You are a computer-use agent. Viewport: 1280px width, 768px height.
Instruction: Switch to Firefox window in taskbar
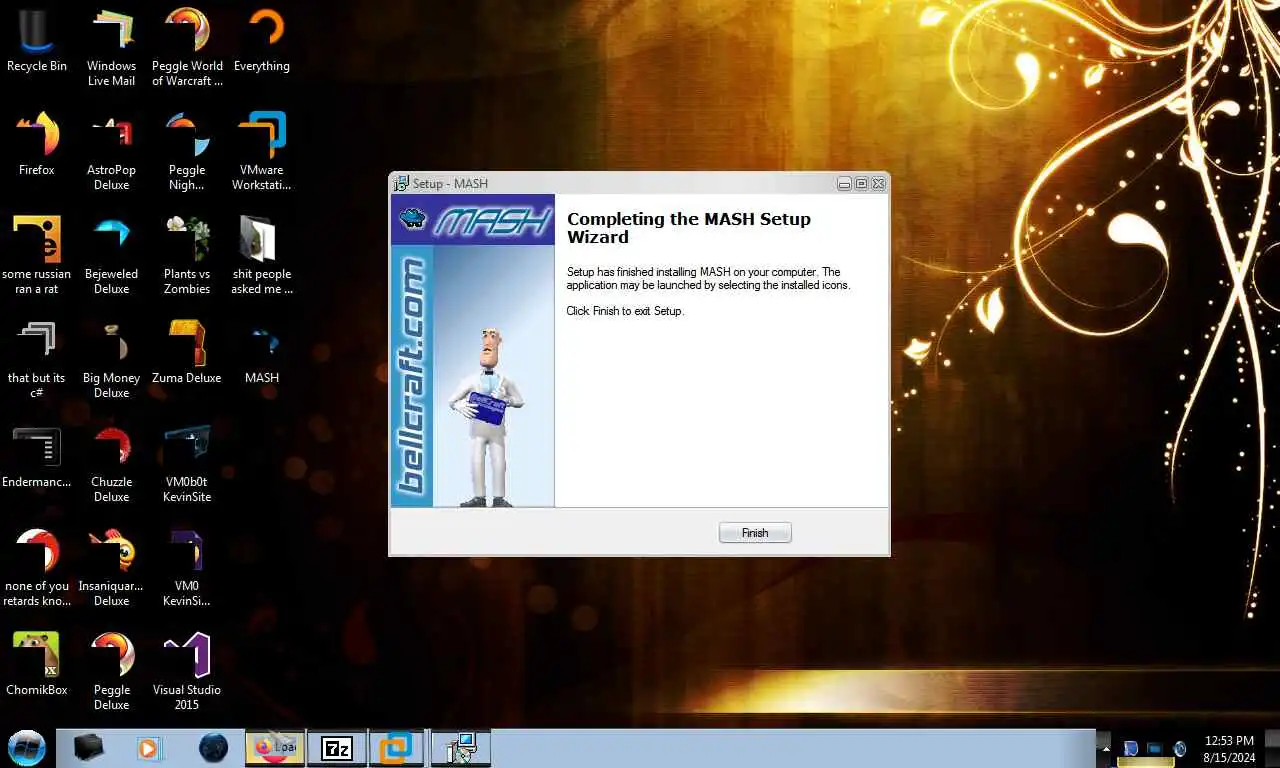(275, 748)
